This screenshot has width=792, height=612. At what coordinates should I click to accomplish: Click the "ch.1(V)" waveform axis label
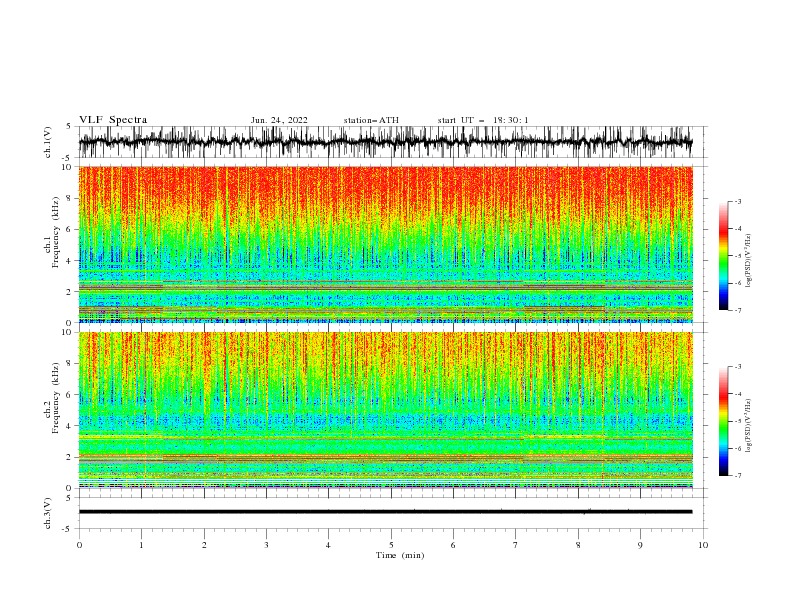click(x=48, y=142)
